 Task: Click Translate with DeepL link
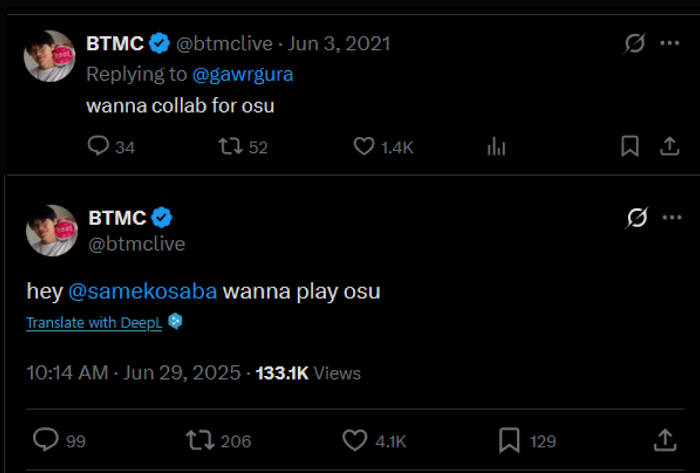(x=94, y=323)
